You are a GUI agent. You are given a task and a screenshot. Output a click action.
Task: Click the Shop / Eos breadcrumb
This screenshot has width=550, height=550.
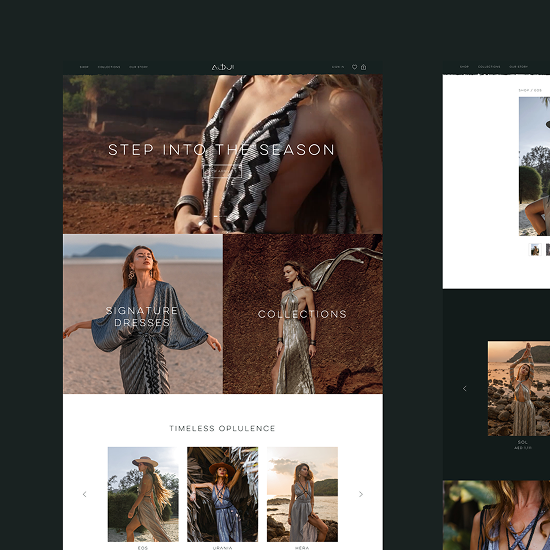(x=530, y=90)
